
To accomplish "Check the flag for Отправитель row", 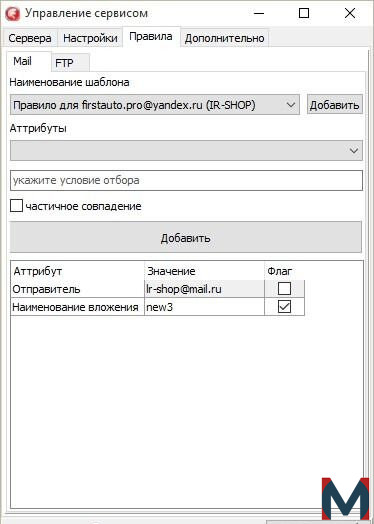I will [284, 289].
